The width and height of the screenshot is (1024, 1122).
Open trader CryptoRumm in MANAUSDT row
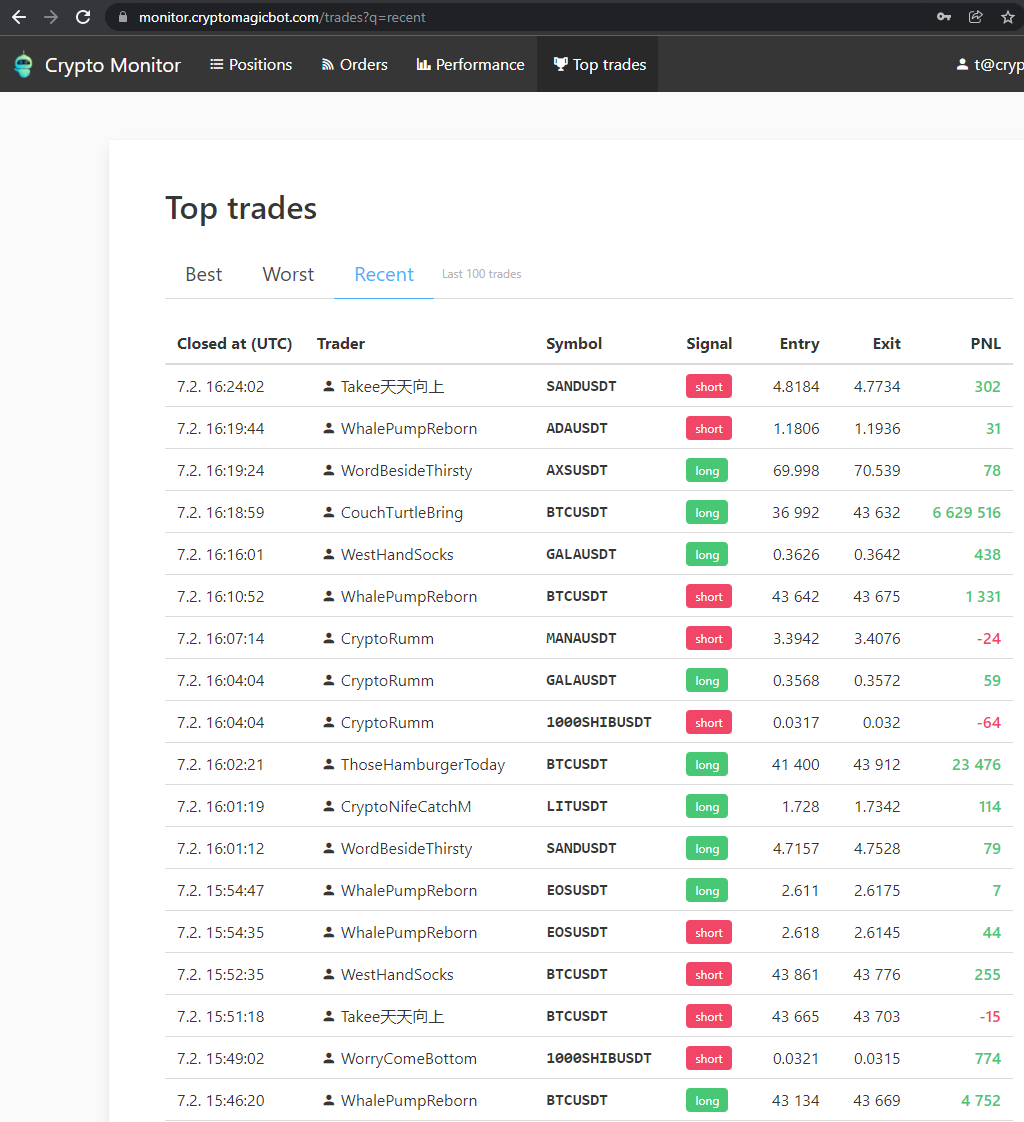pos(387,638)
